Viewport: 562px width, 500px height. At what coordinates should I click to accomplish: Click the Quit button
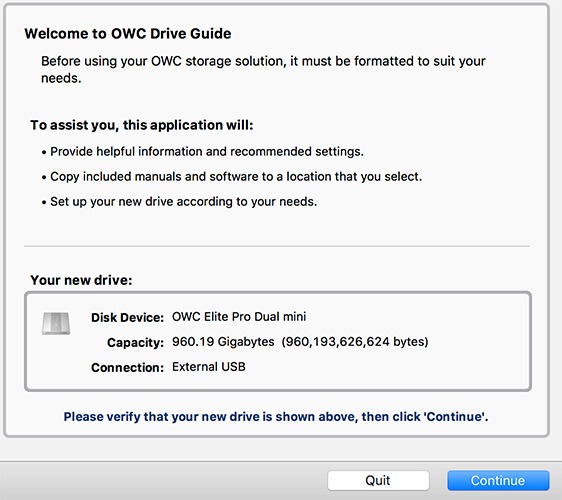(378, 480)
